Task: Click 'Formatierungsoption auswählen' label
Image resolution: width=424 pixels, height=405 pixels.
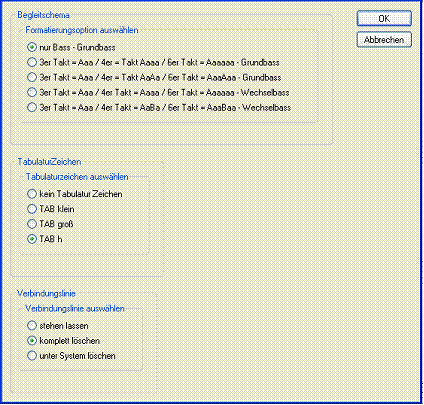Action: click(x=82, y=30)
